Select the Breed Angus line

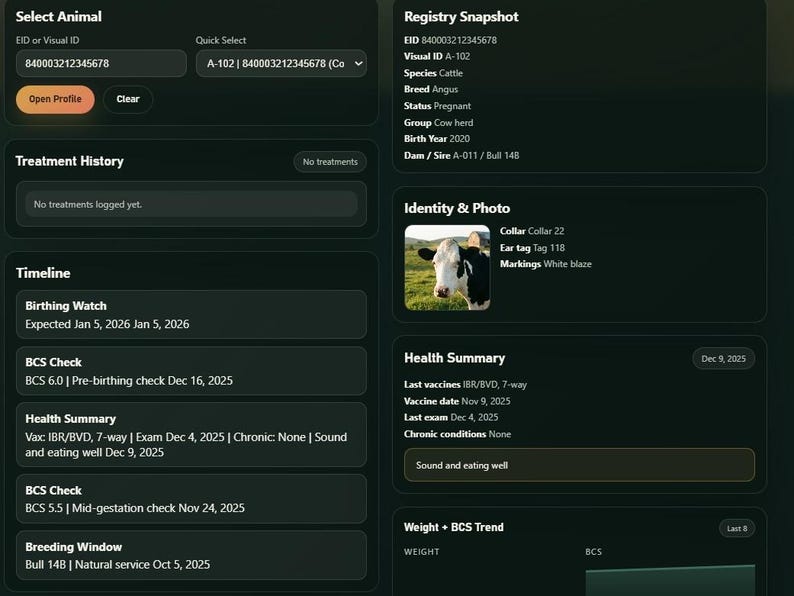click(431, 89)
